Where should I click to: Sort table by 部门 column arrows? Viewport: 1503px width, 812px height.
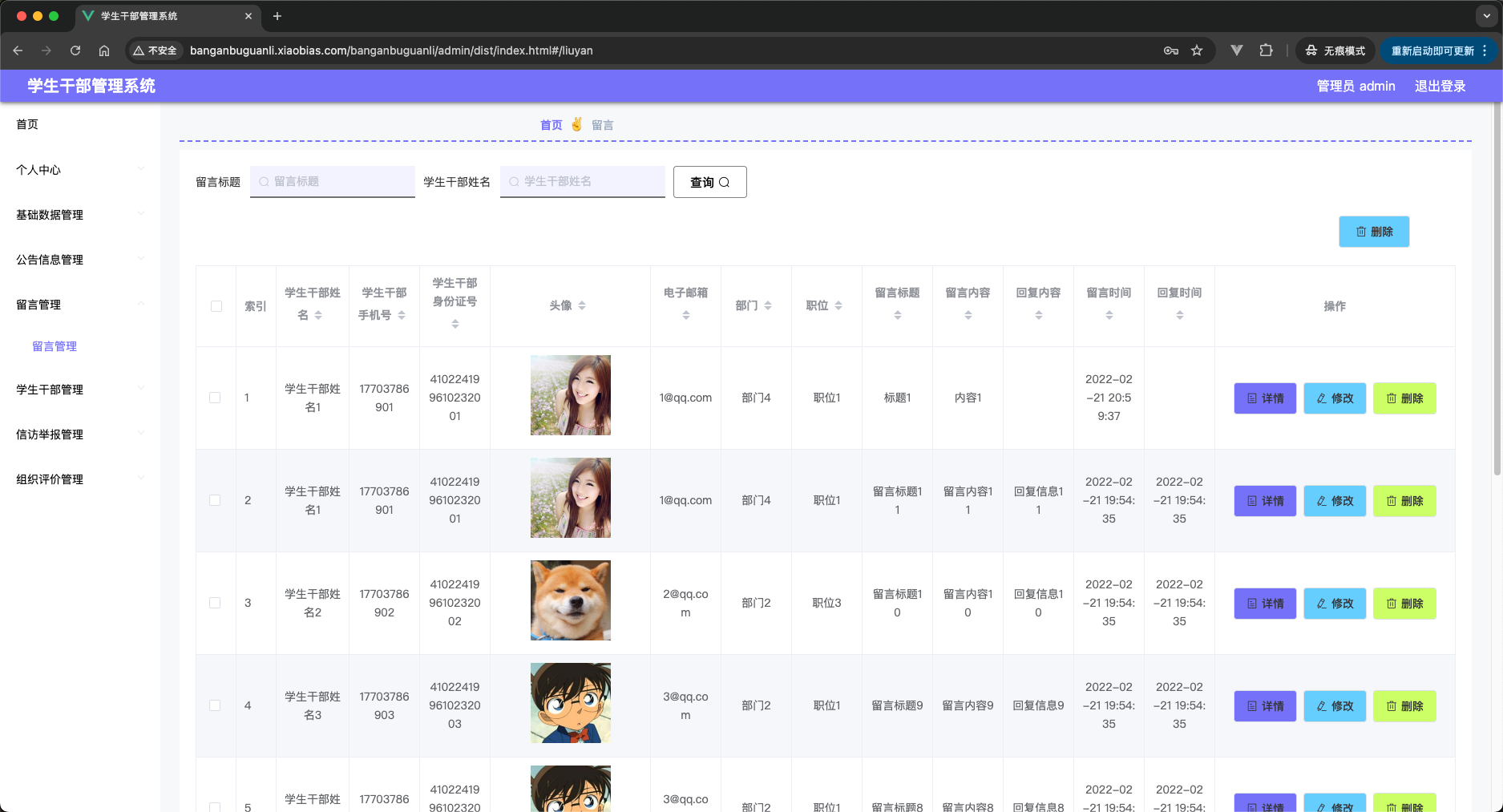click(x=768, y=305)
